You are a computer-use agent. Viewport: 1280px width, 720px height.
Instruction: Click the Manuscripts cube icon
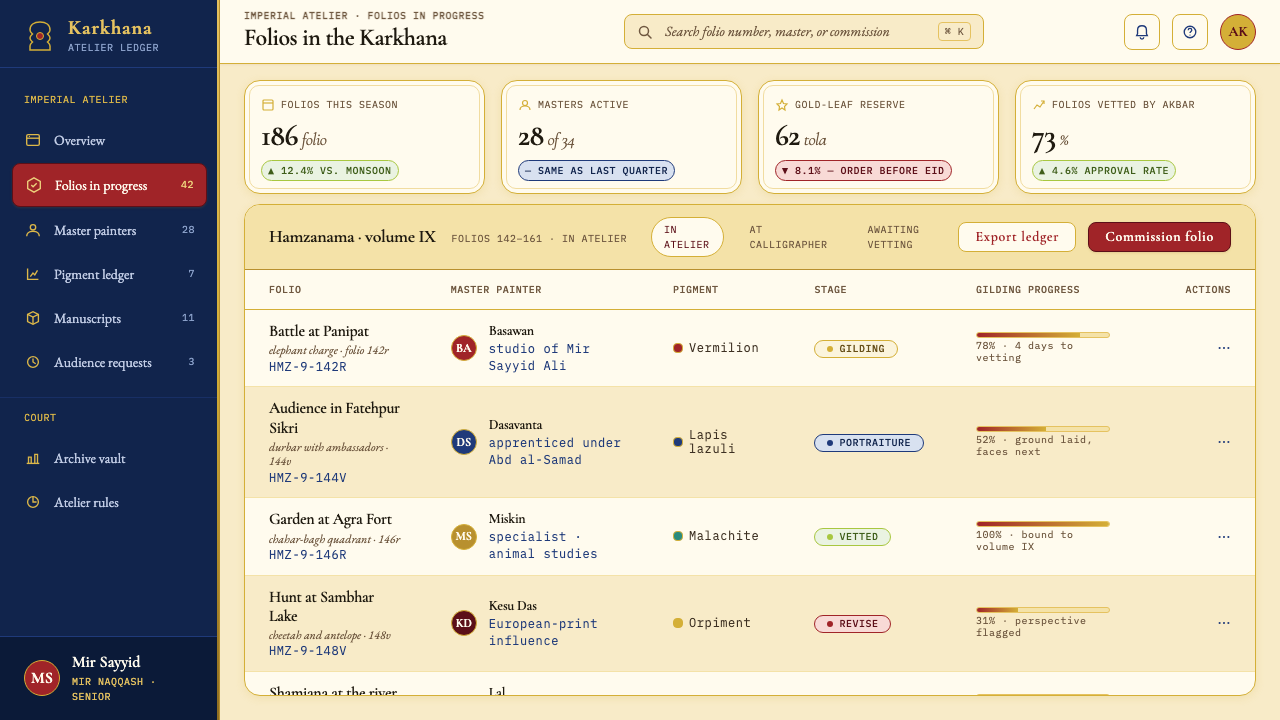point(33,319)
